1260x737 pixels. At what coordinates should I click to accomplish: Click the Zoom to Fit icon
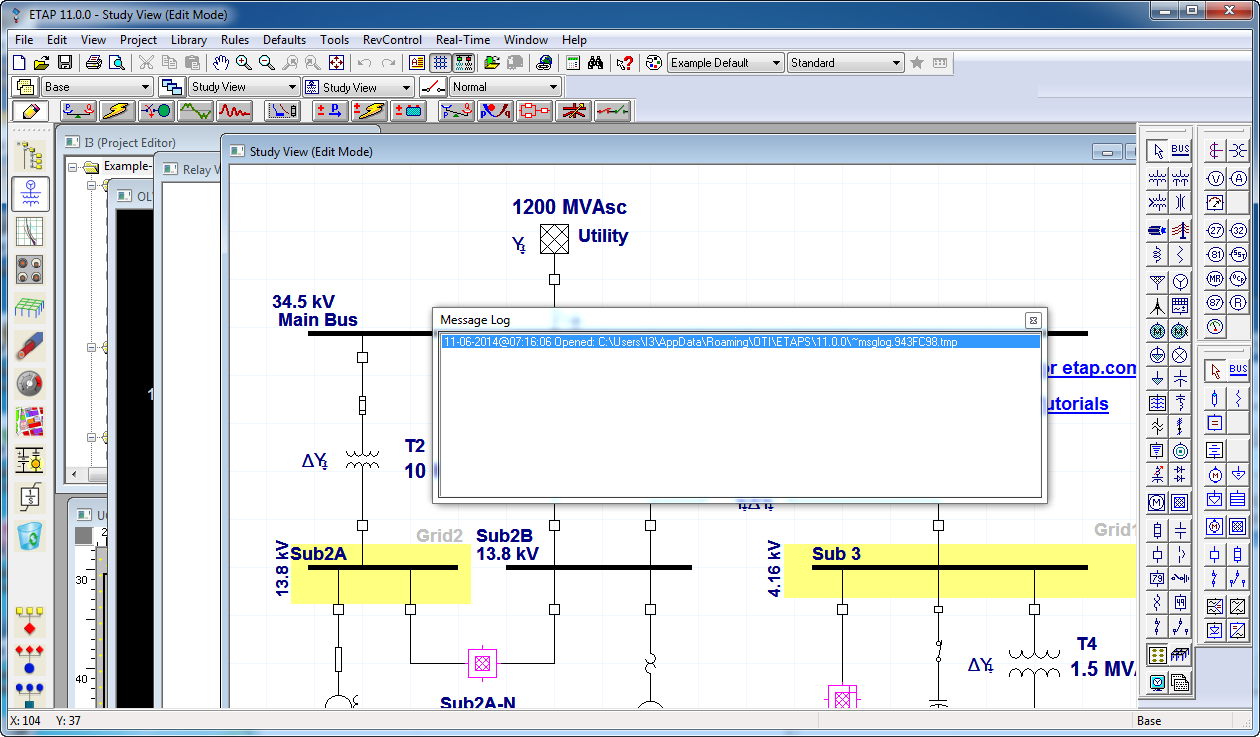[x=336, y=63]
